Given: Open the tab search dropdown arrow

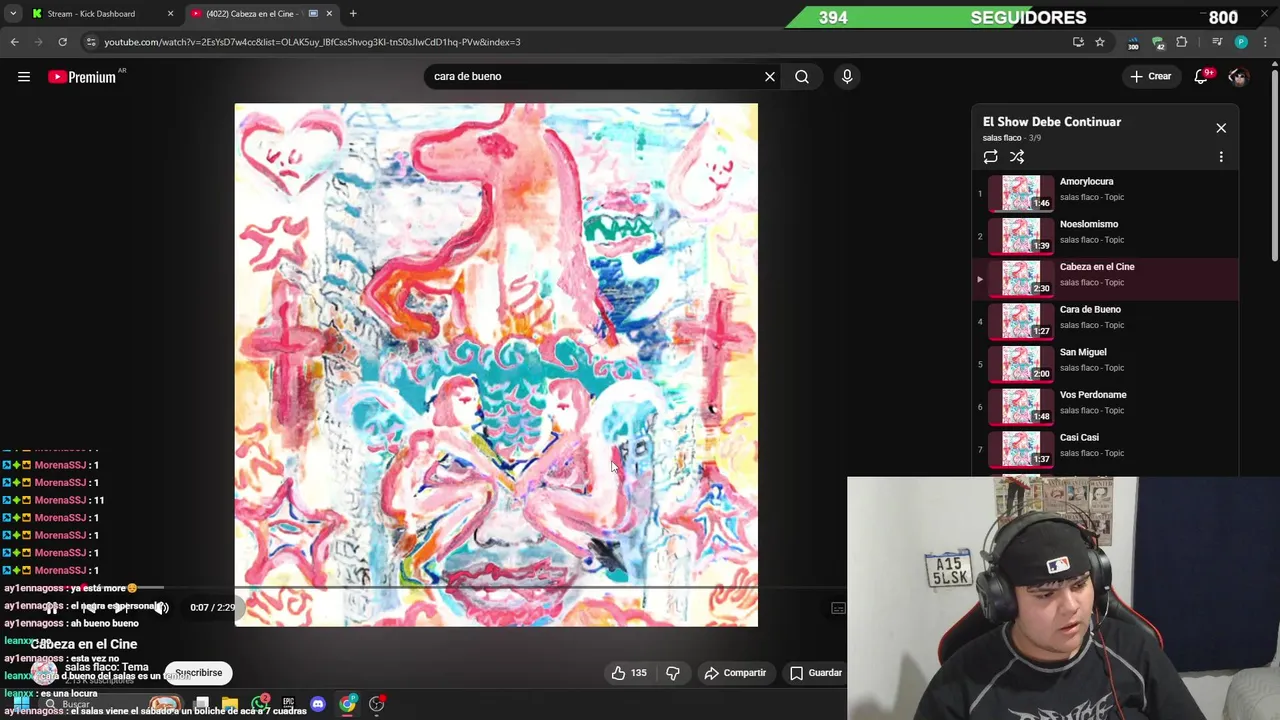Looking at the screenshot, I should click(x=12, y=14).
